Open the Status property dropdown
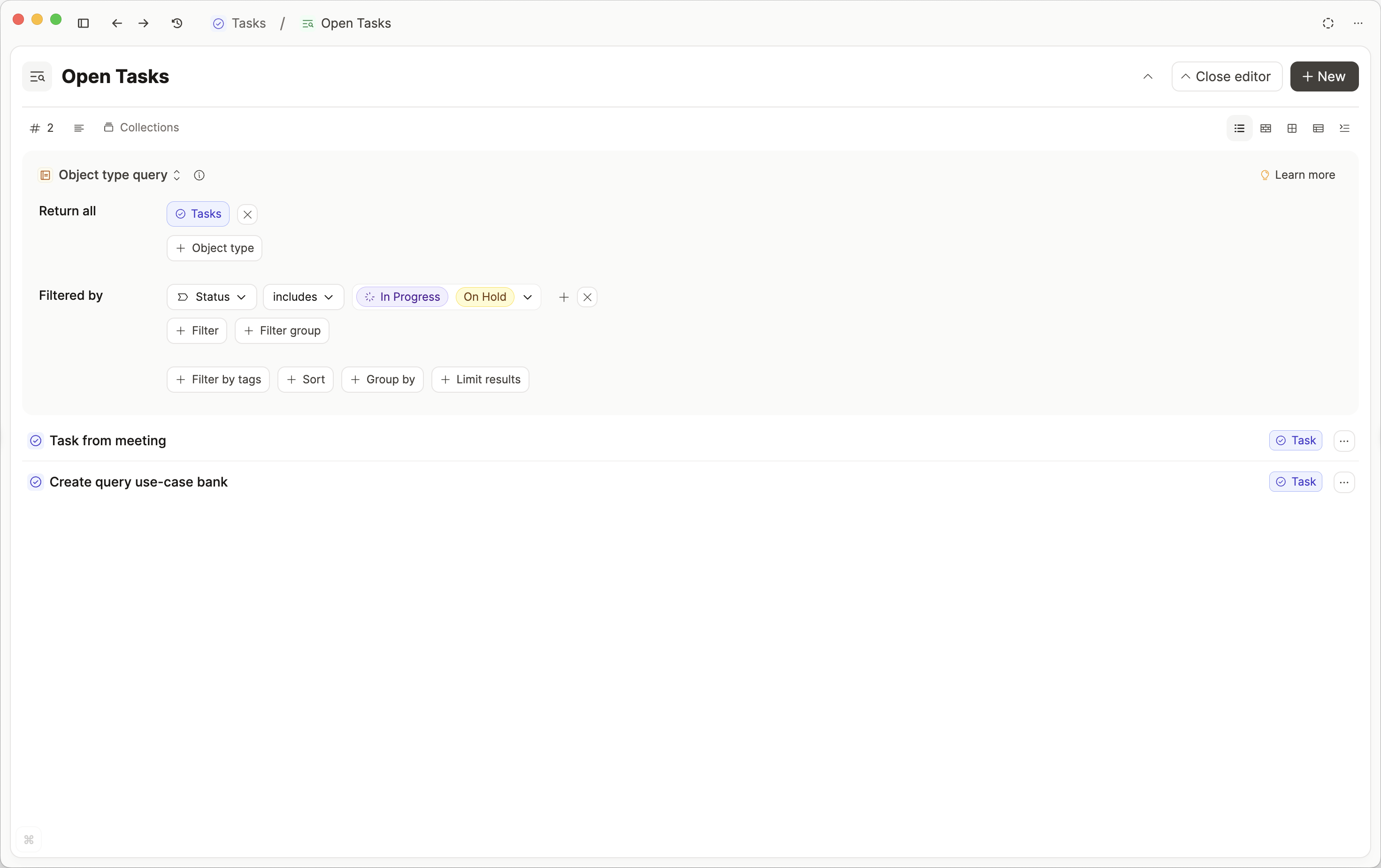Screen dimensions: 1381x868 [x=212, y=297]
